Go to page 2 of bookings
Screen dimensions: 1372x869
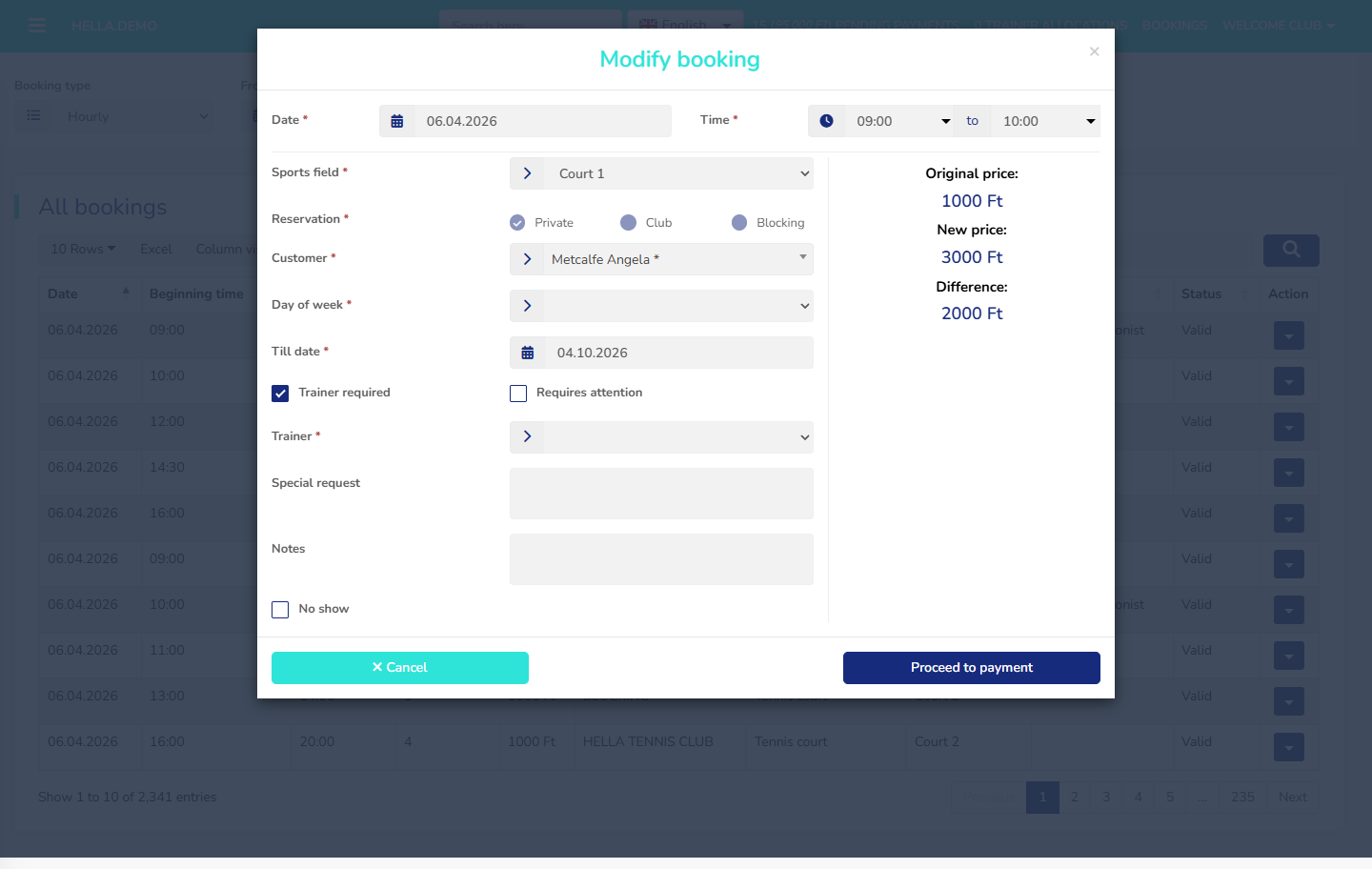point(1075,797)
